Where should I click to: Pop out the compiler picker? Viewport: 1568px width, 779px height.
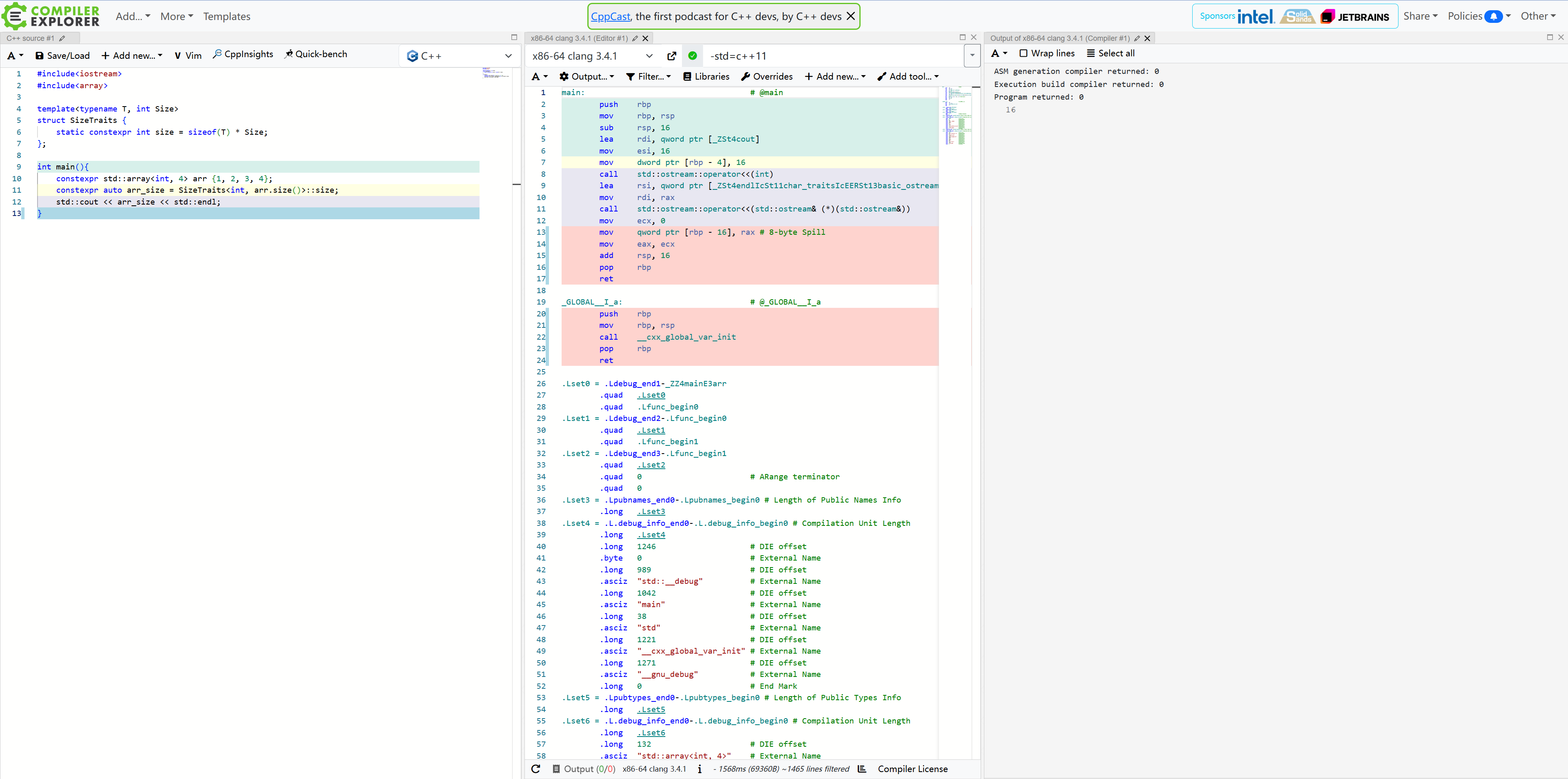[x=671, y=56]
